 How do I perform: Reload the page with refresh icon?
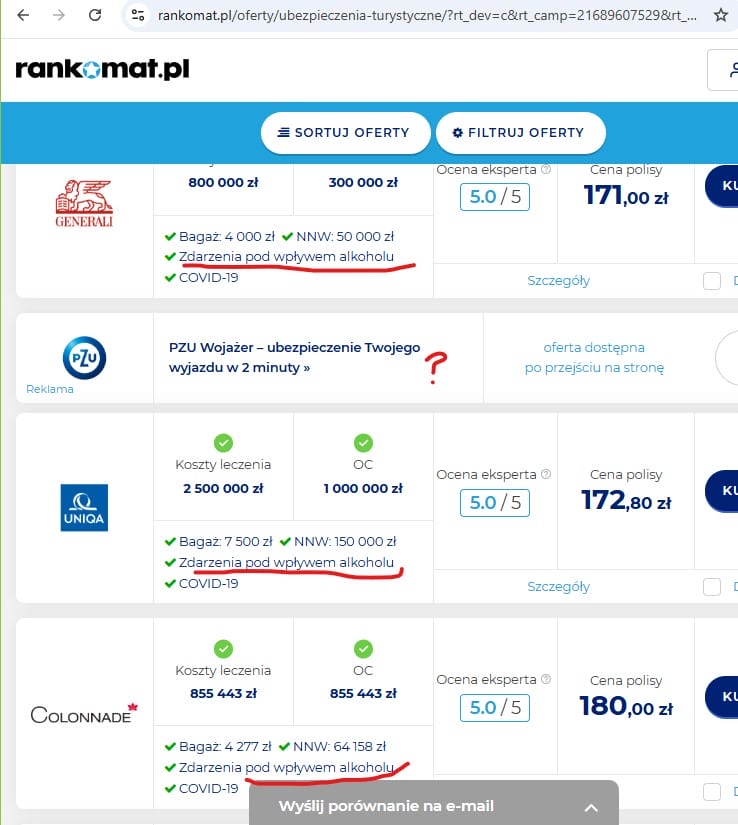(95, 16)
